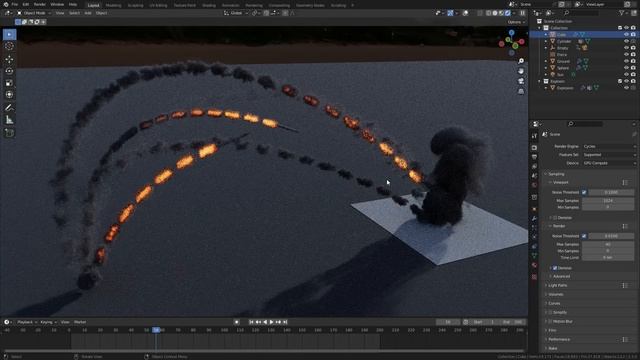Open the Scene properties tab icon

534,176
